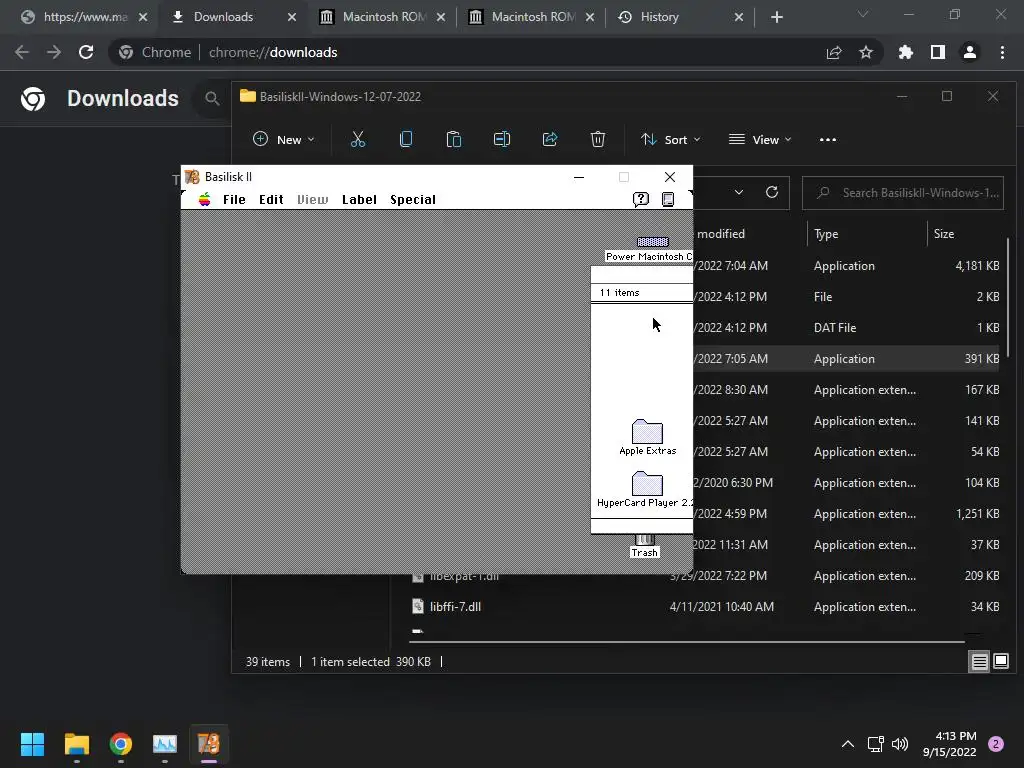The width and height of the screenshot is (1024, 768).
Task: Click the Delete trash icon in Explorer
Action: [x=598, y=139]
